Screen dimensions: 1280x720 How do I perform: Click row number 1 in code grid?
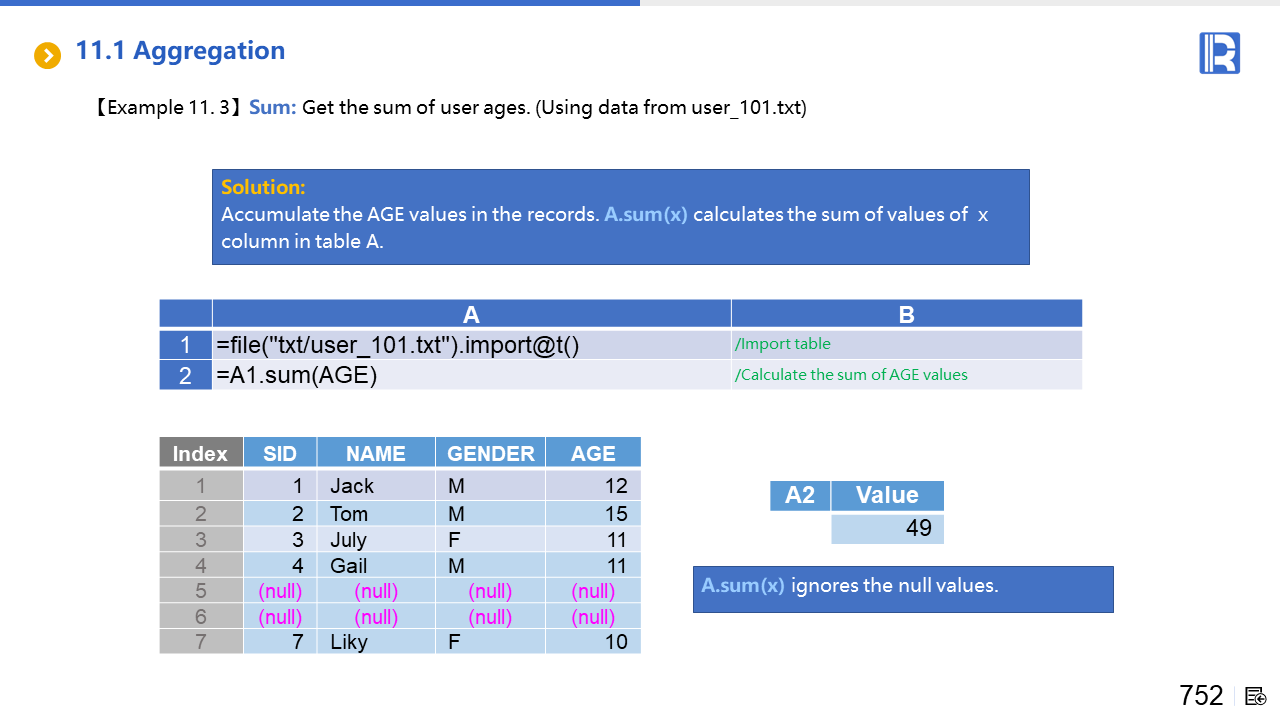click(185, 345)
